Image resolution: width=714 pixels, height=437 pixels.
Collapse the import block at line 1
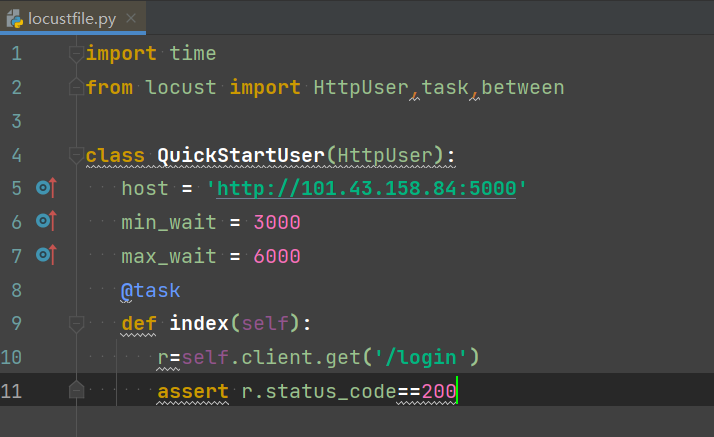[74, 53]
